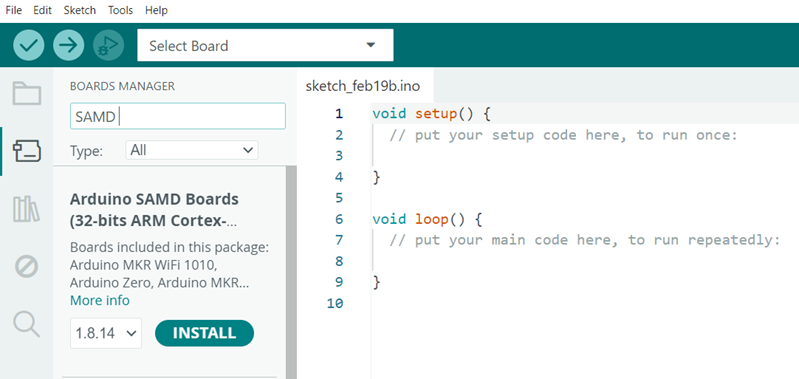This screenshot has width=799, height=379.
Task: Click the Upload arrow button
Action: click(68, 45)
